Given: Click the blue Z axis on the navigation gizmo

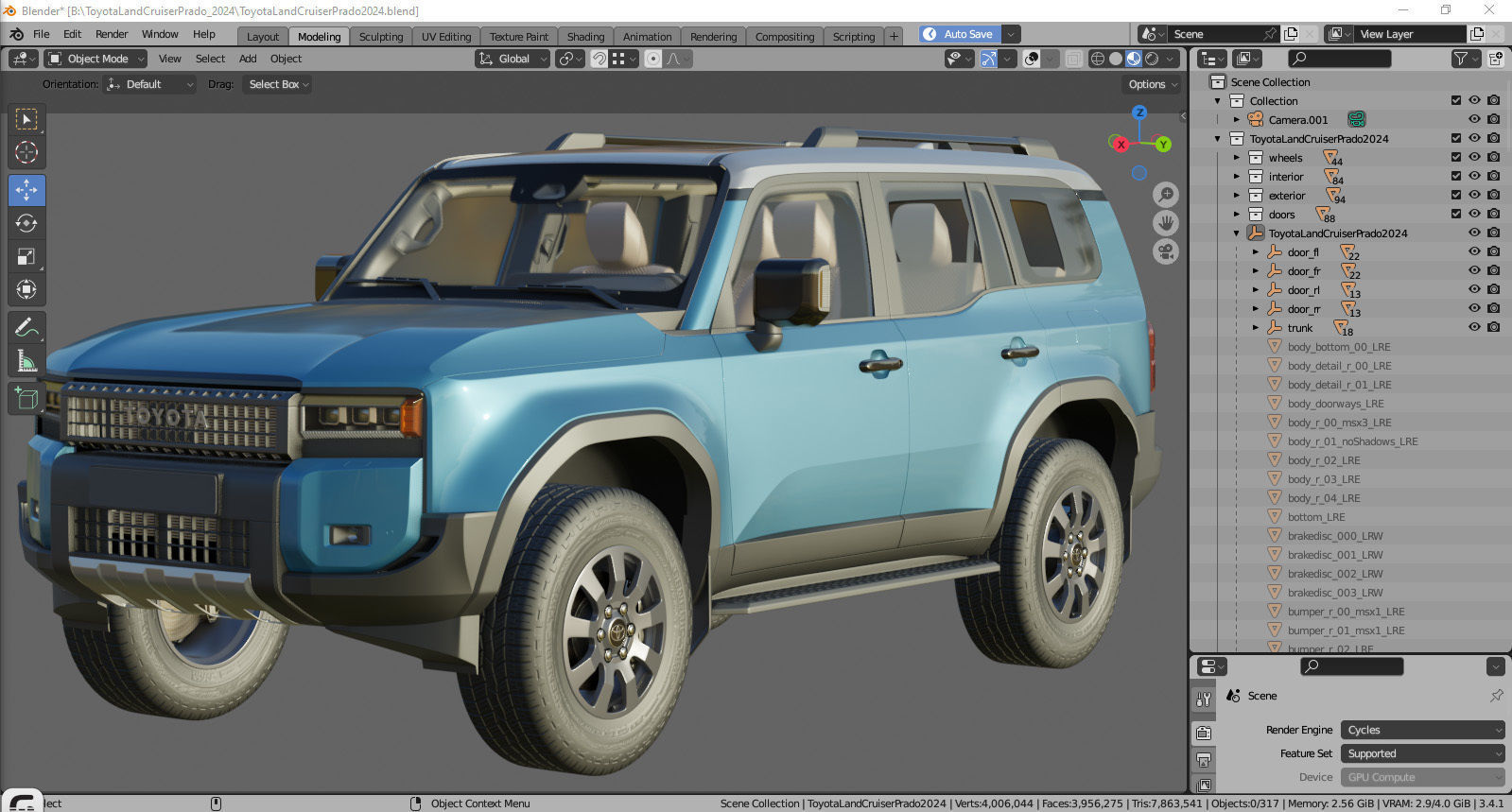Looking at the screenshot, I should tap(1139, 112).
